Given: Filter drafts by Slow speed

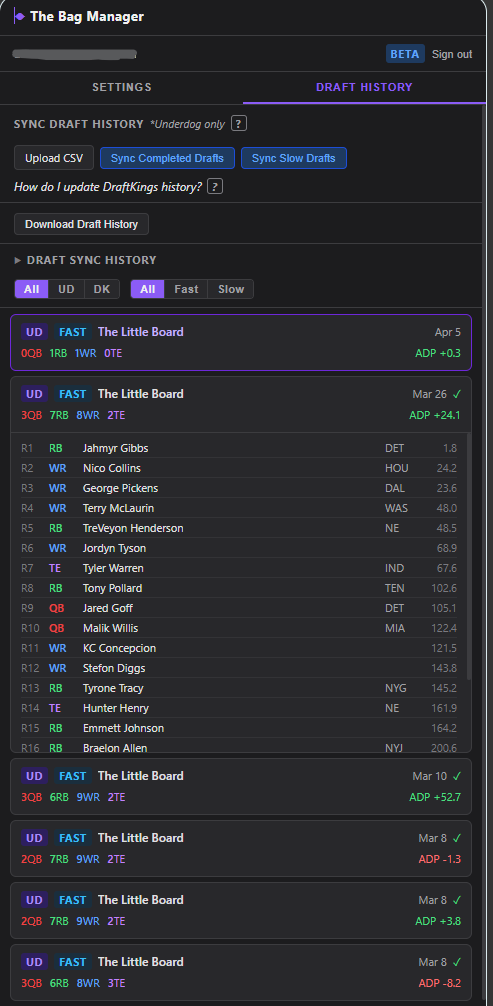Looking at the screenshot, I should [x=230, y=289].
